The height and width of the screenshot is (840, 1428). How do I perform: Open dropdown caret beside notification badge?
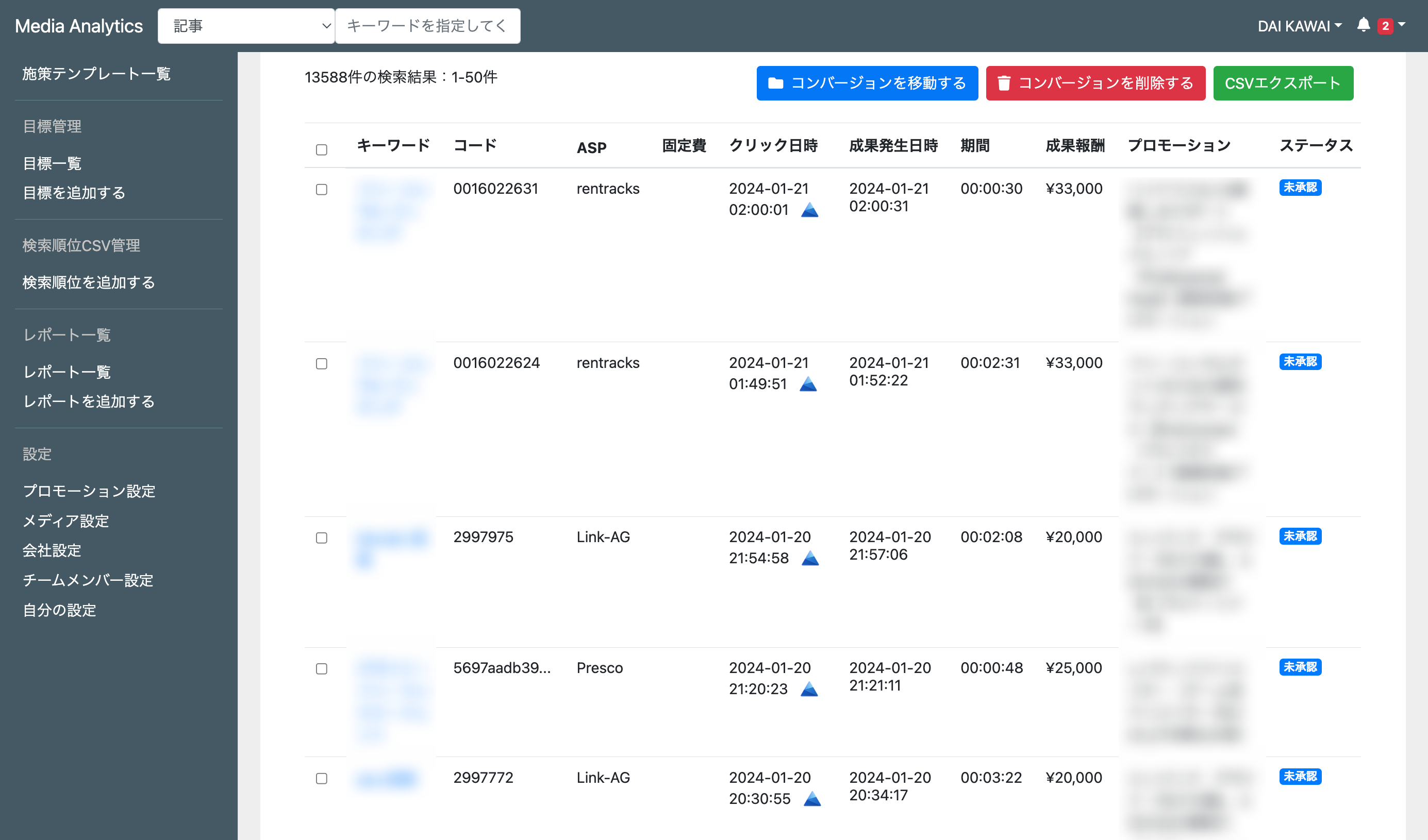(1401, 25)
